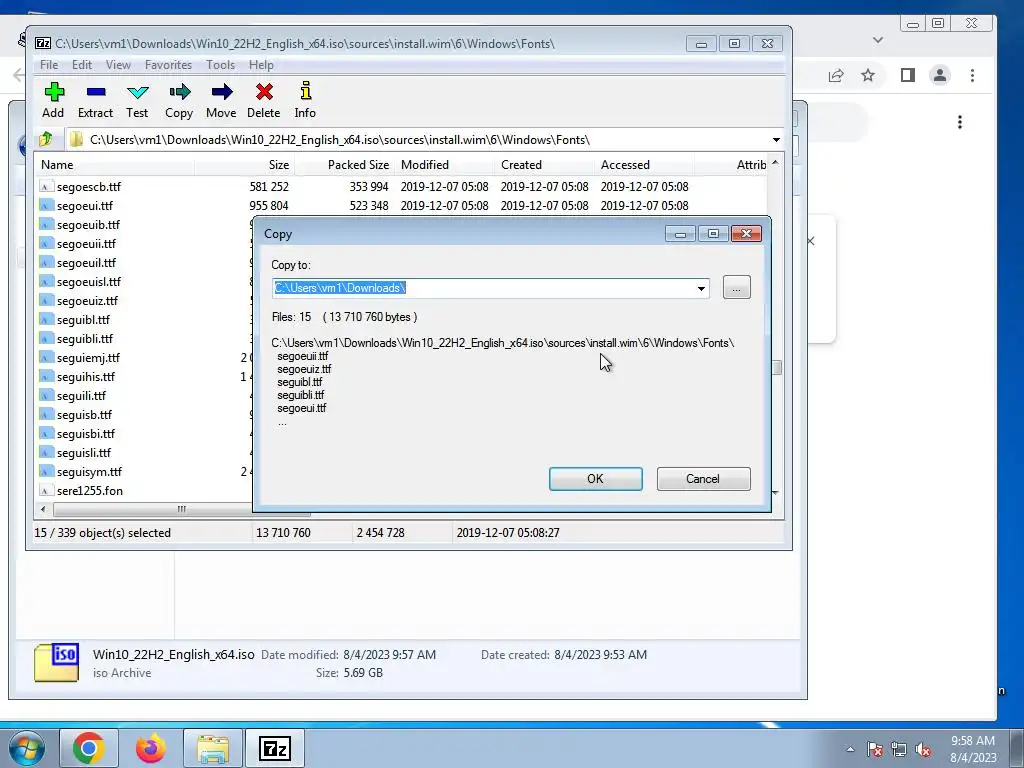Select the segoeui.ttf row

402,206
